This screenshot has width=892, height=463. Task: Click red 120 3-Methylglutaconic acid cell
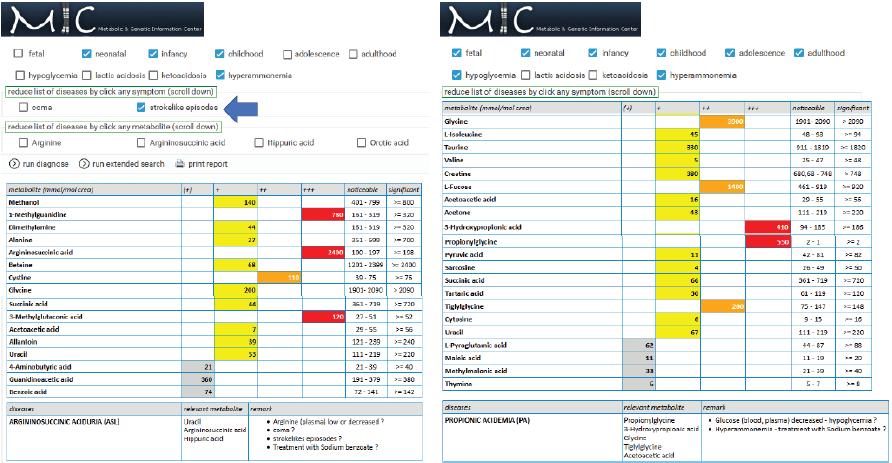(323, 316)
